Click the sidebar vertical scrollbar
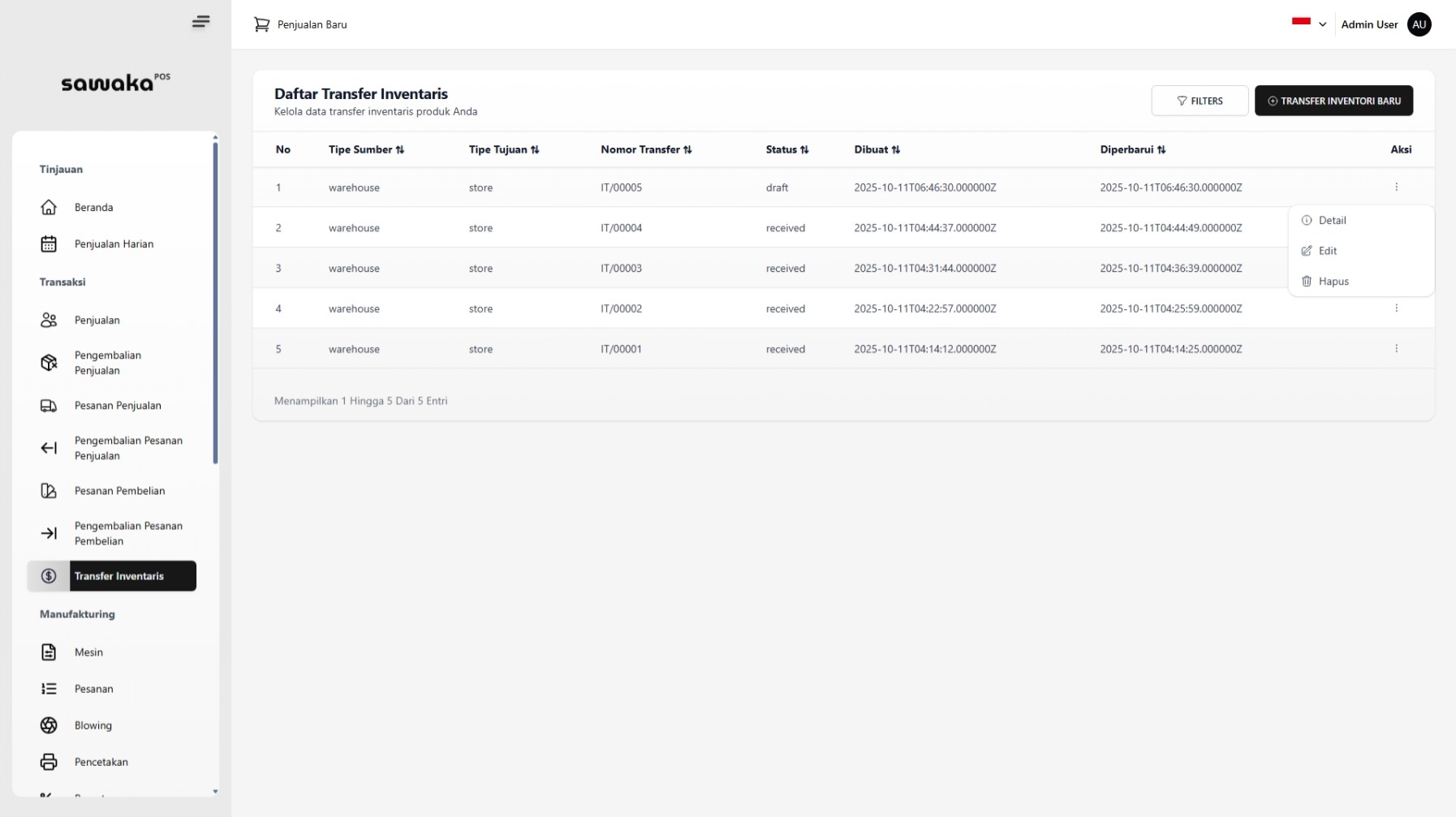The image size is (1456, 817). 215,302
